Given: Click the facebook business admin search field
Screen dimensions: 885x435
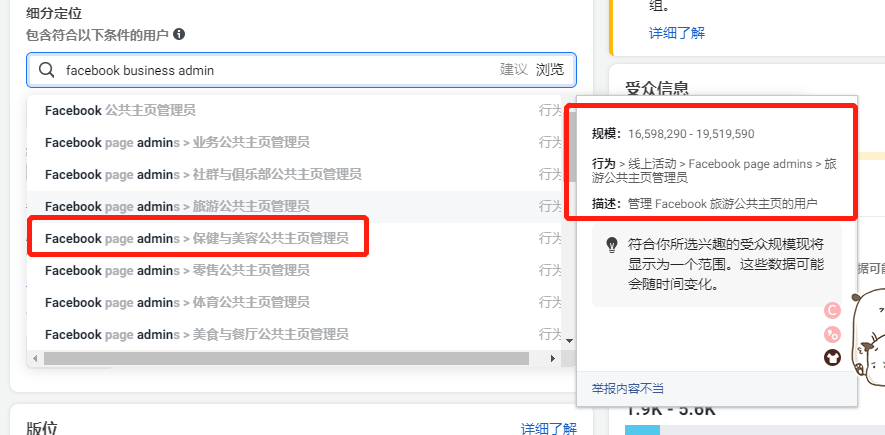Looking at the screenshot, I should click(301, 70).
